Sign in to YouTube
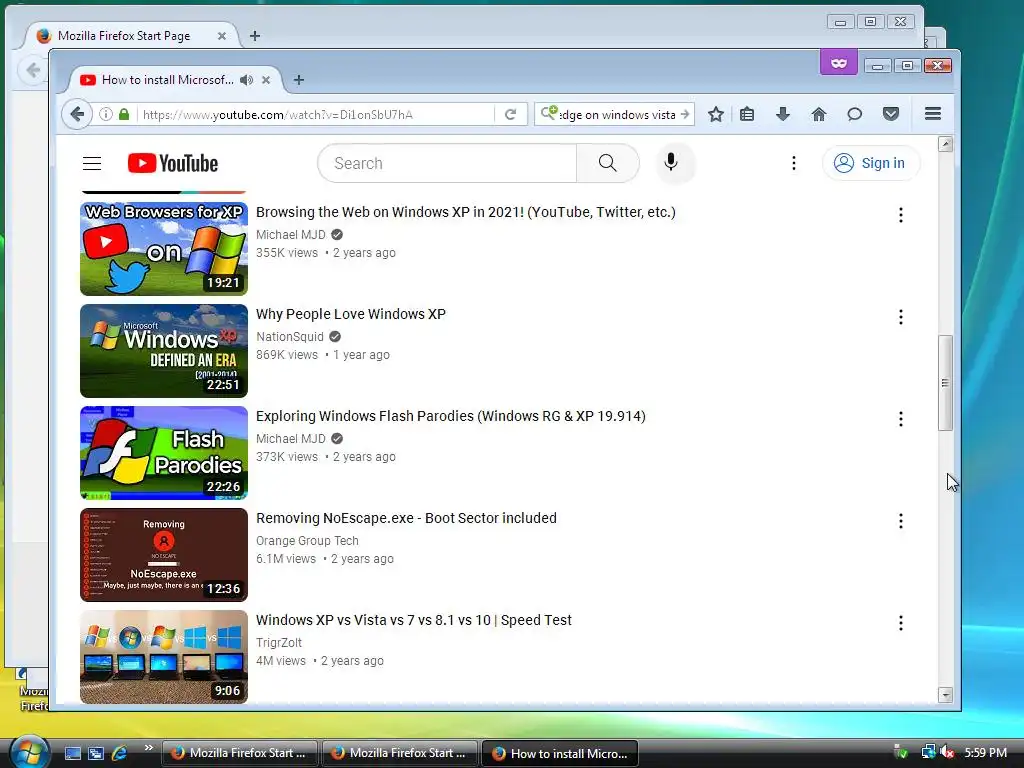1024x768 pixels. (871, 163)
